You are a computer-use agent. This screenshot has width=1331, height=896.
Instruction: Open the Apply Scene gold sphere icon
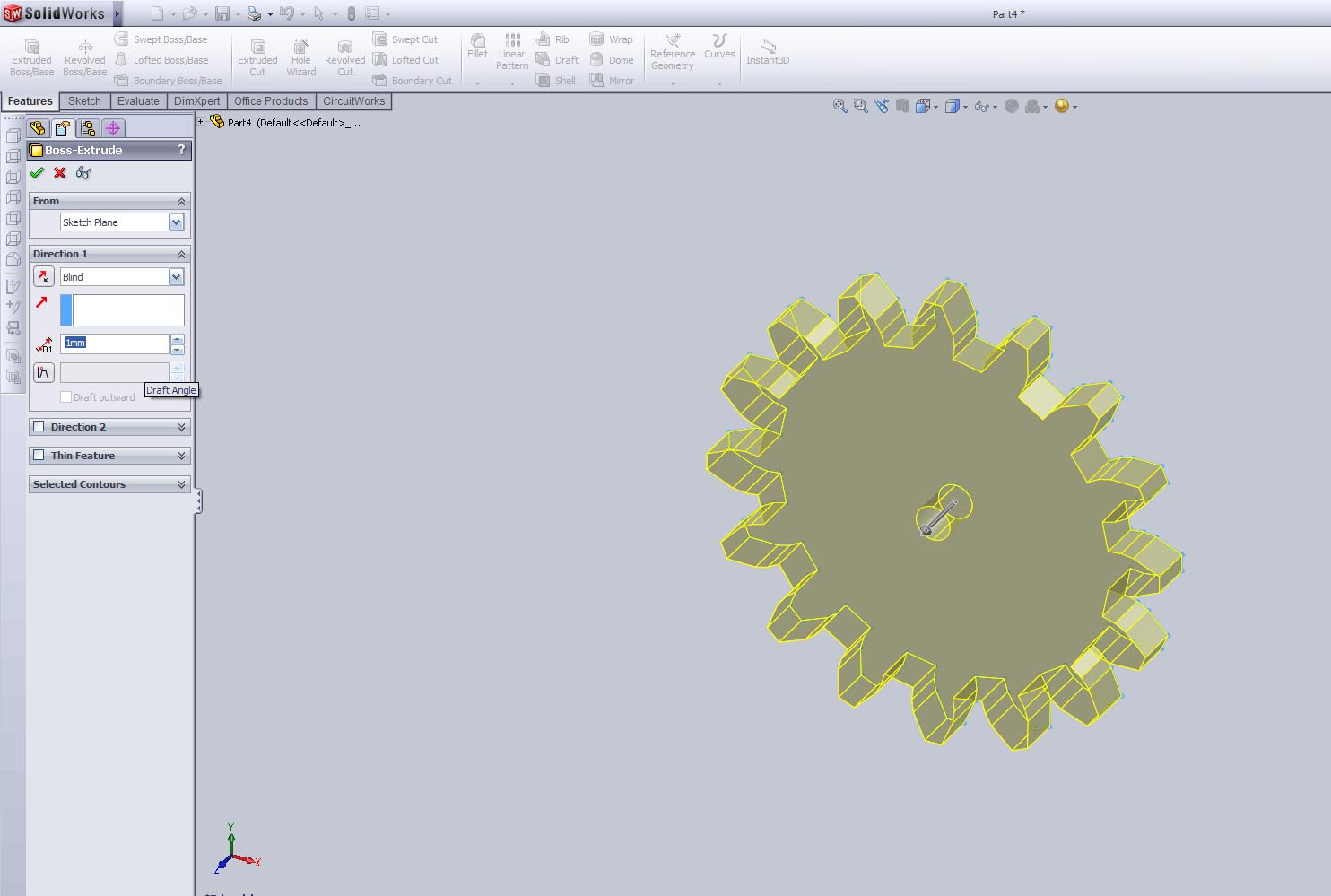pyautogui.click(x=1062, y=106)
